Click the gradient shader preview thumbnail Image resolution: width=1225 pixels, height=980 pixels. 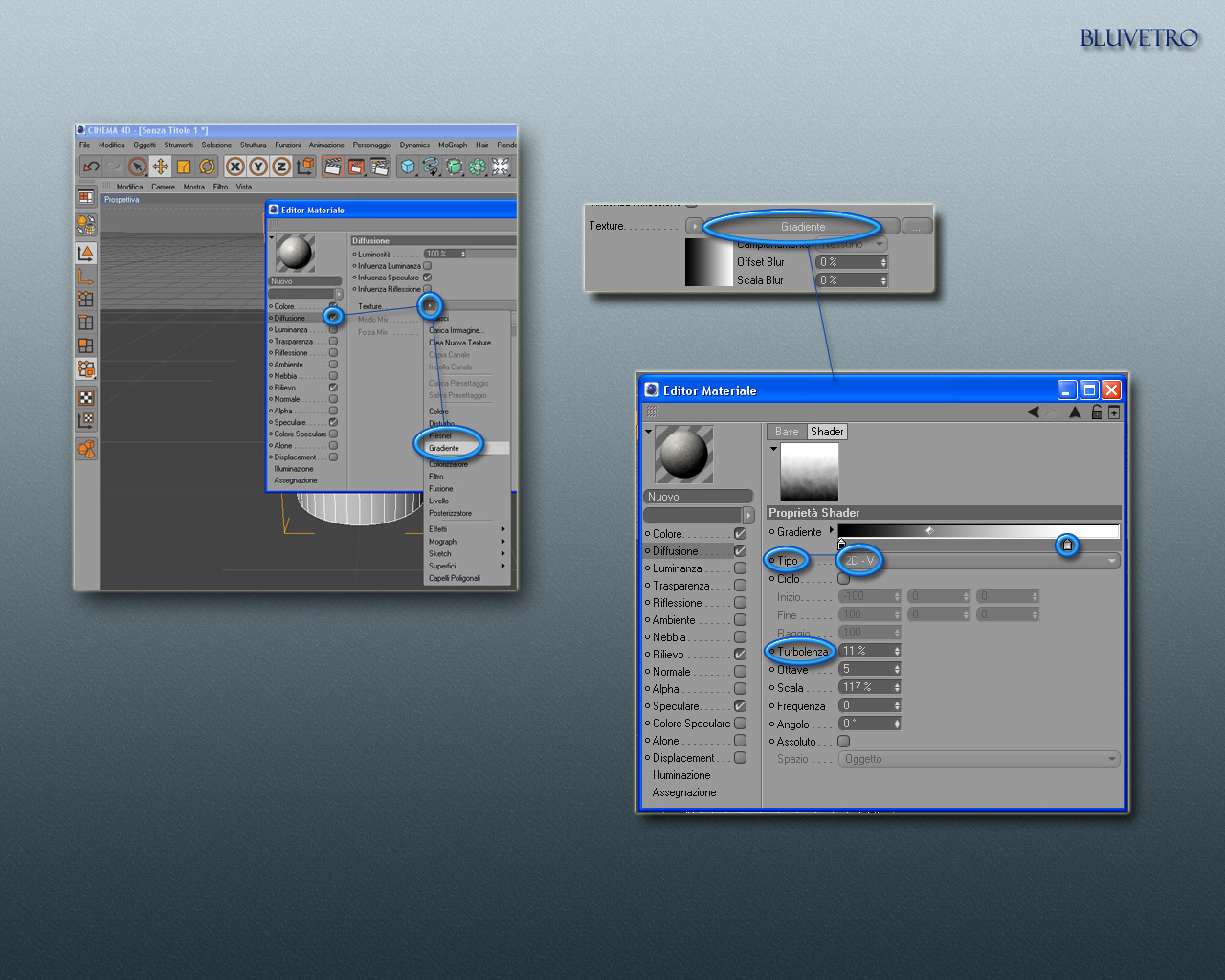810,472
